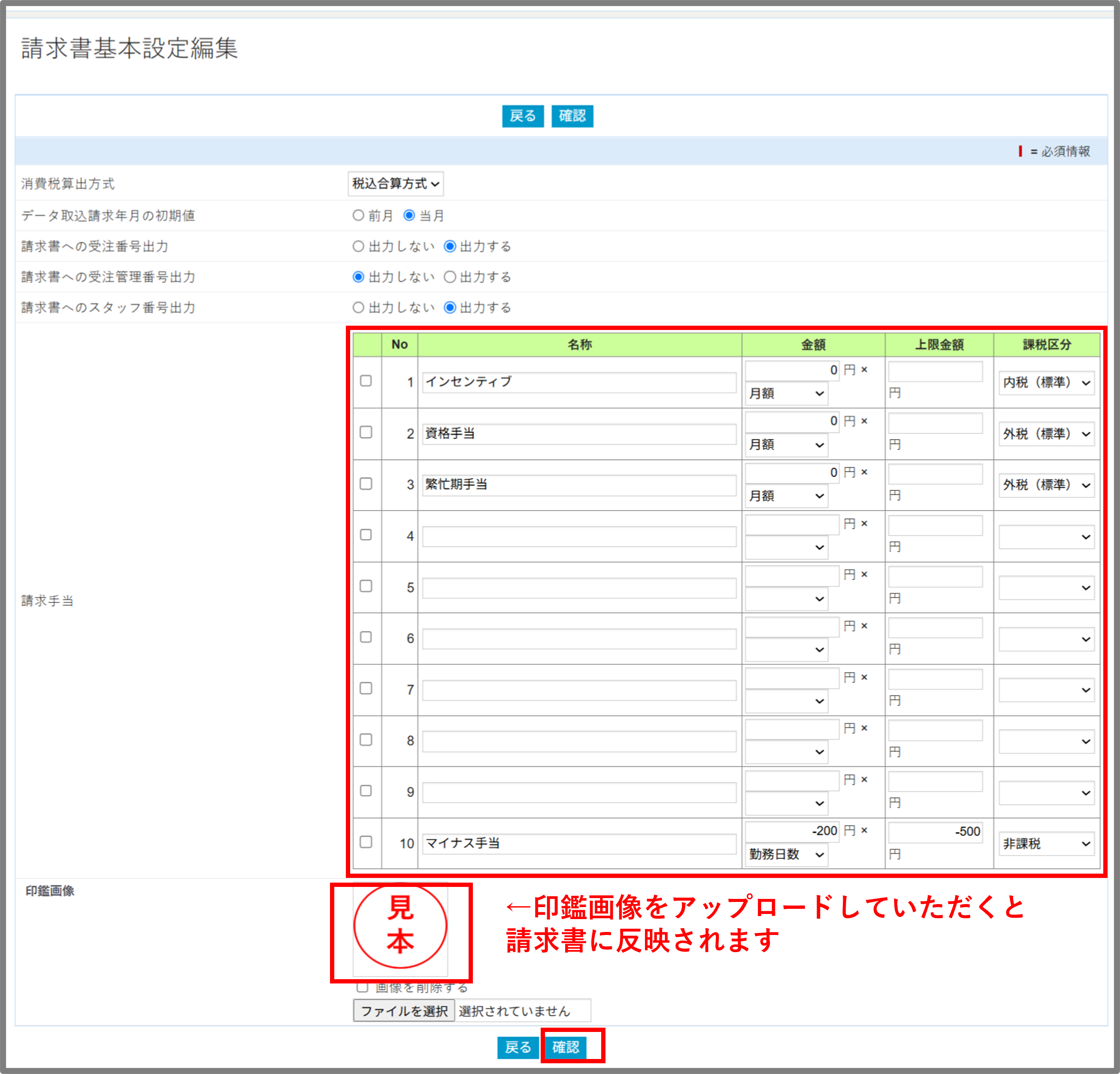
Task: Check the row 3 繁忙期手当 checkbox
Action: coord(366,484)
